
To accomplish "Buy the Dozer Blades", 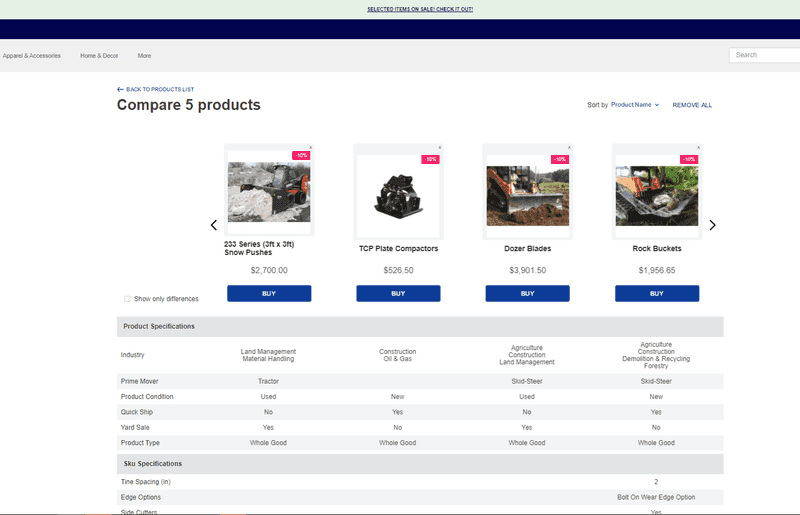I will (x=527, y=294).
